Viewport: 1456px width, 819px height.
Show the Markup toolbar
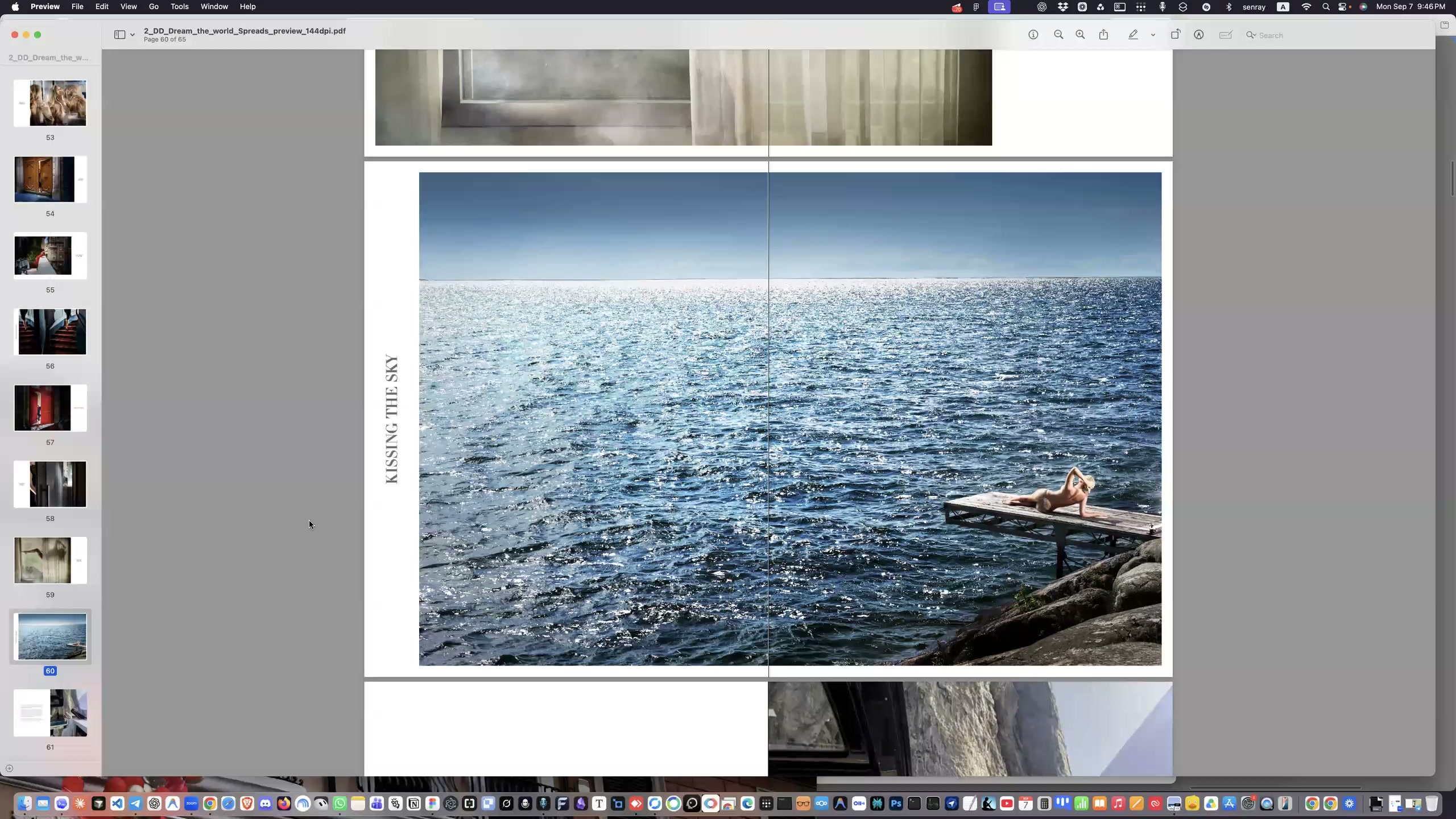point(1199,35)
